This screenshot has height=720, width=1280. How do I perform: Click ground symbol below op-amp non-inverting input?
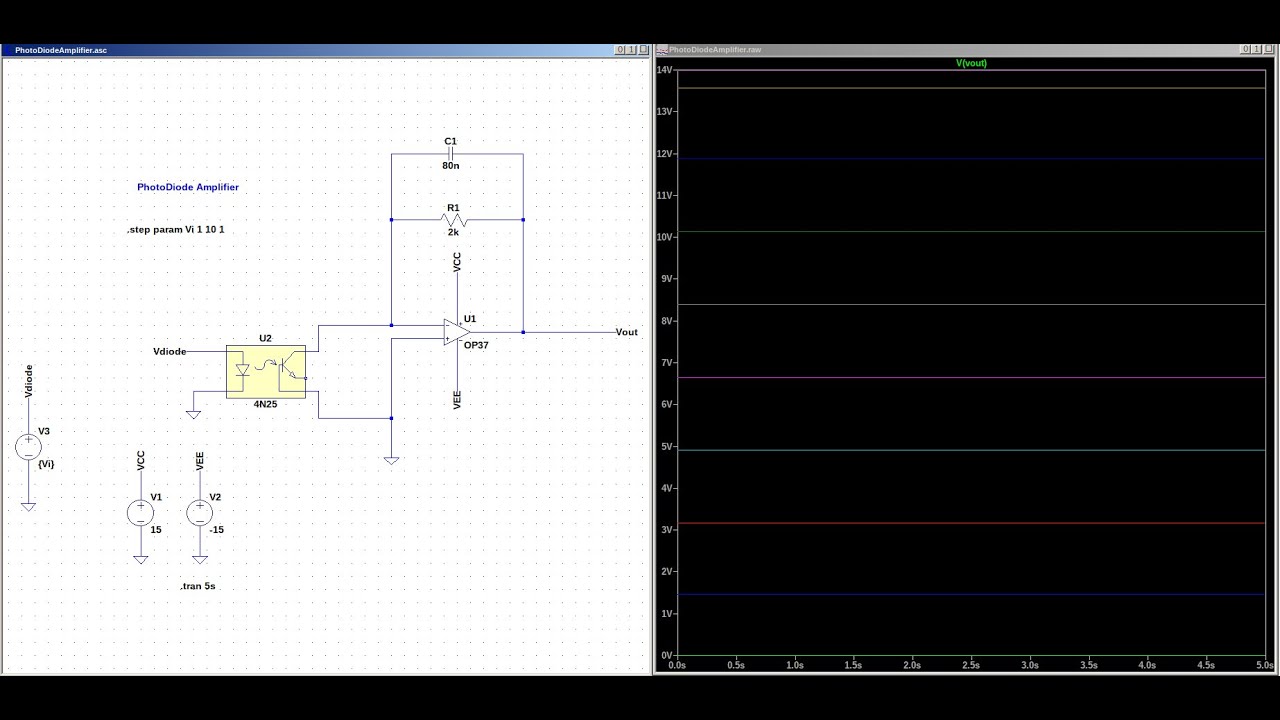click(391, 460)
